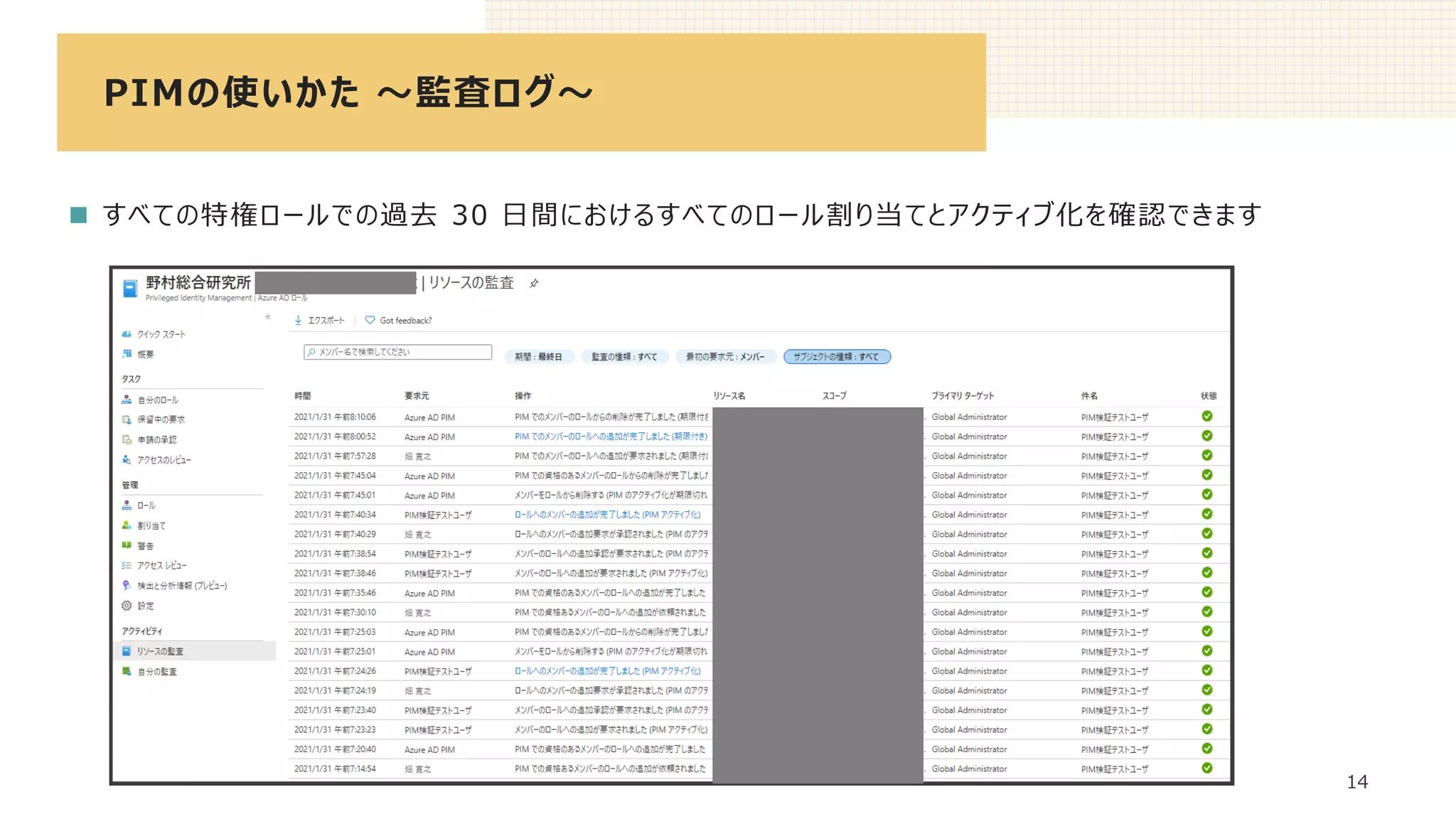1456x819 pixels.
Task: Click the アクセス レビュー list icon
Action: (127, 565)
